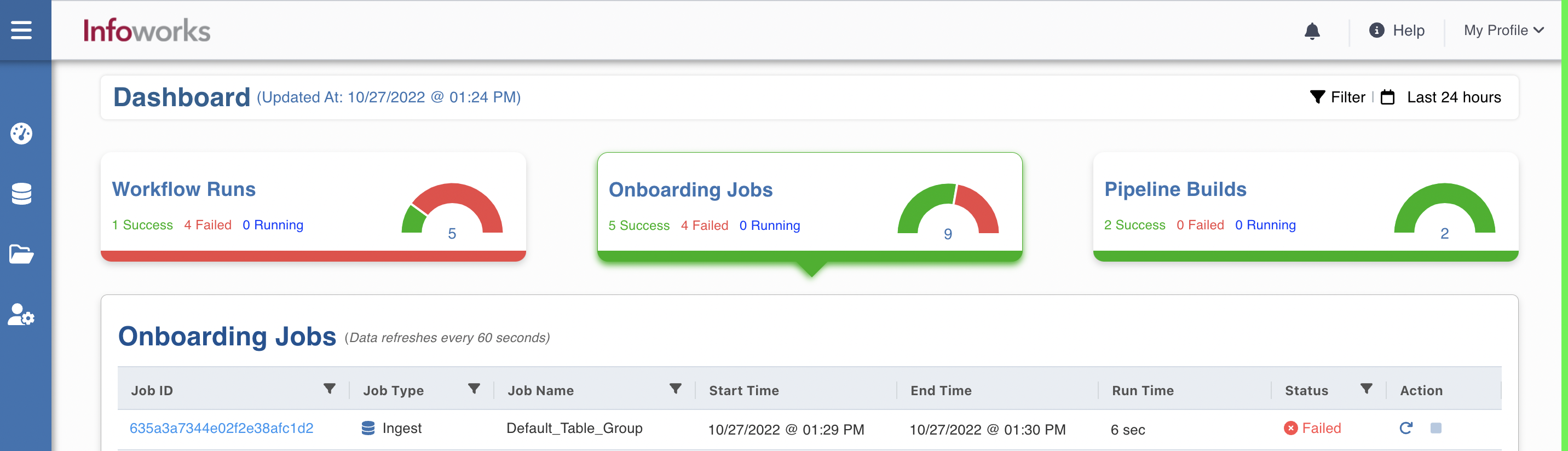Viewport: 1568px width, 451px height.
Task: Click the Filter funnel icon
Action: [1317, 97]
